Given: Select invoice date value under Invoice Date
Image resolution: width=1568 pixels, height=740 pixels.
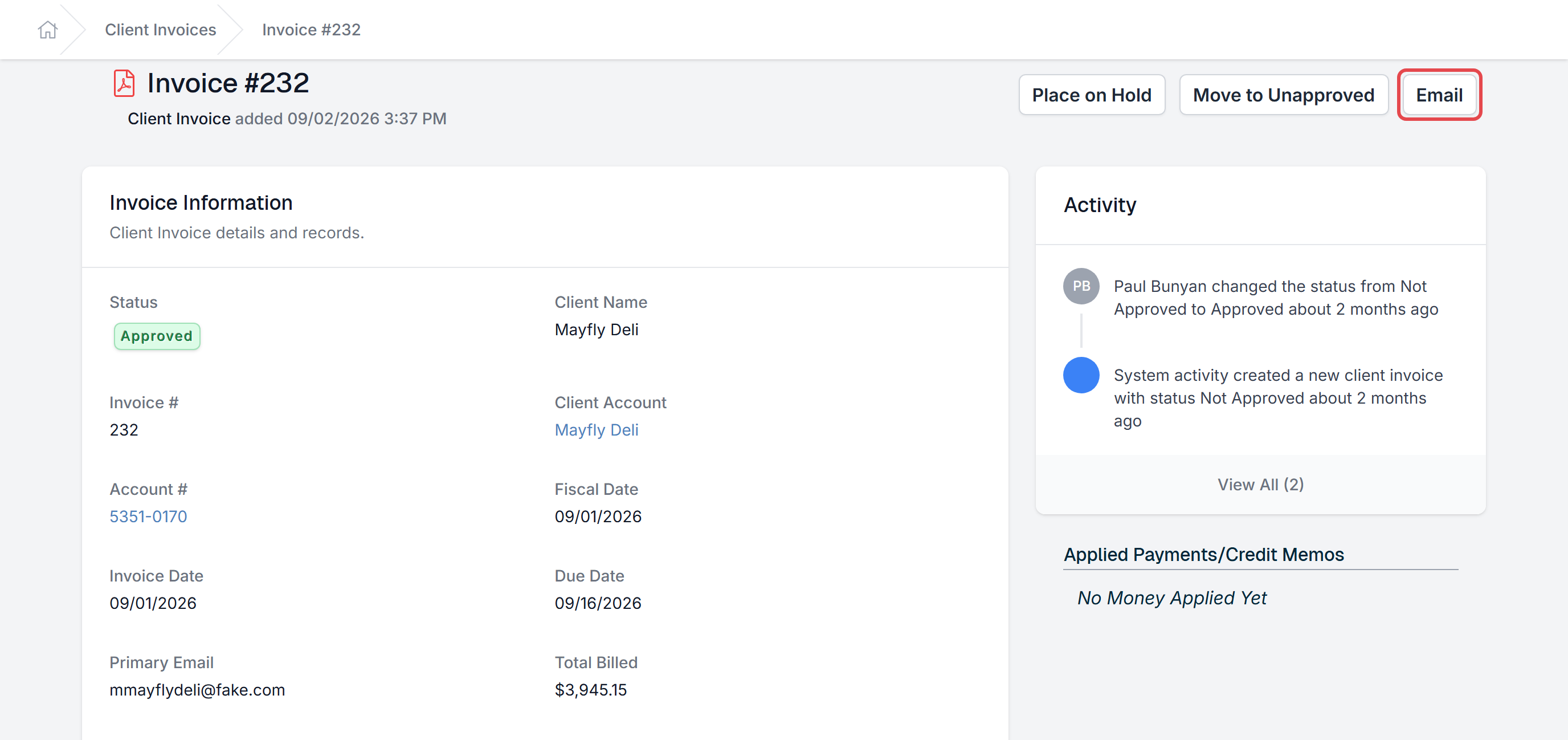Looking at the screenshot, I should (153, 603).
